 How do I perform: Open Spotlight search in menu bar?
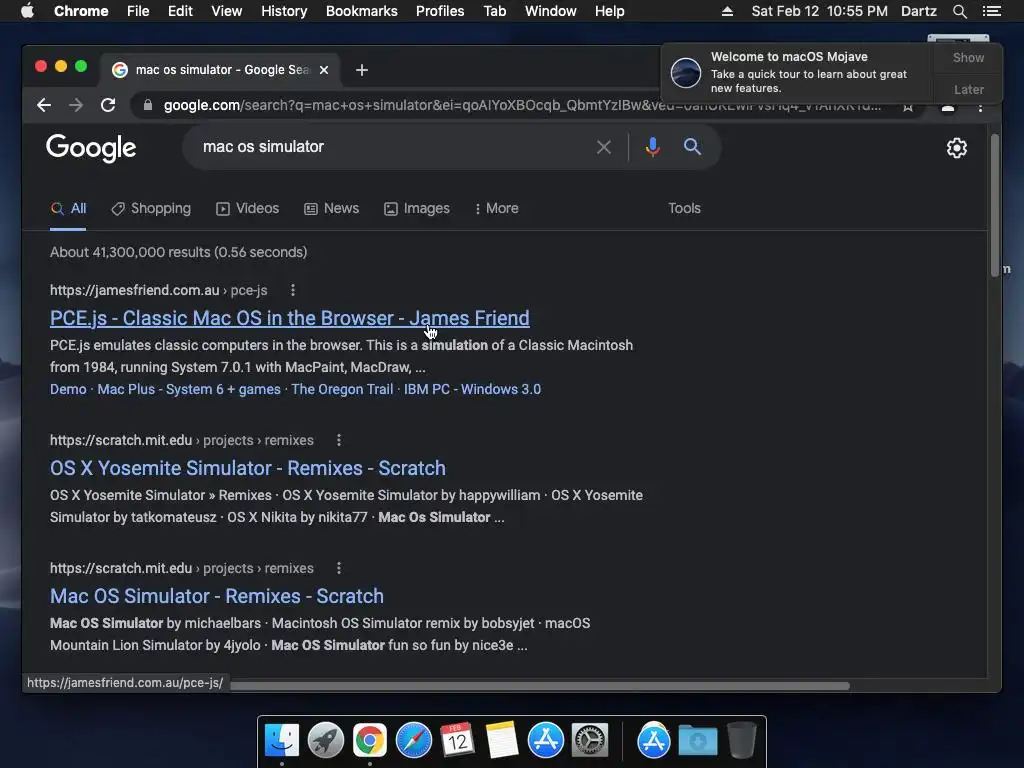coord(959,11)
